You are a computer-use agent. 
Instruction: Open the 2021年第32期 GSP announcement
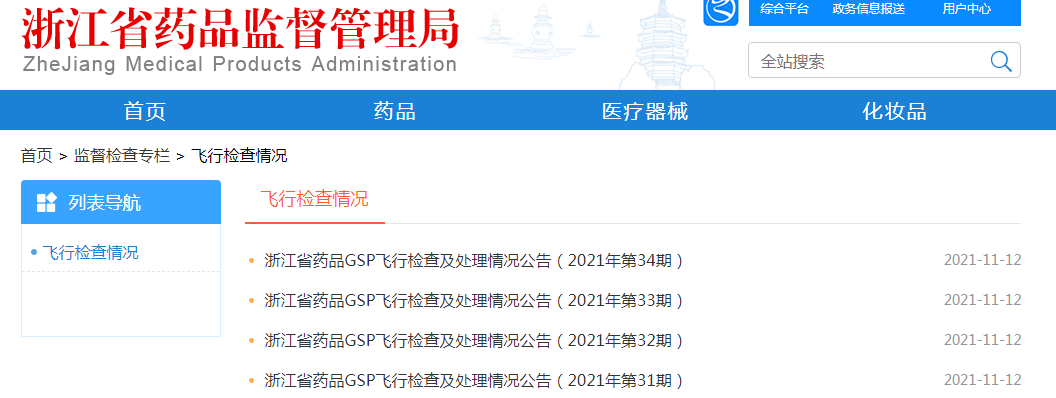tap(474, 340)
